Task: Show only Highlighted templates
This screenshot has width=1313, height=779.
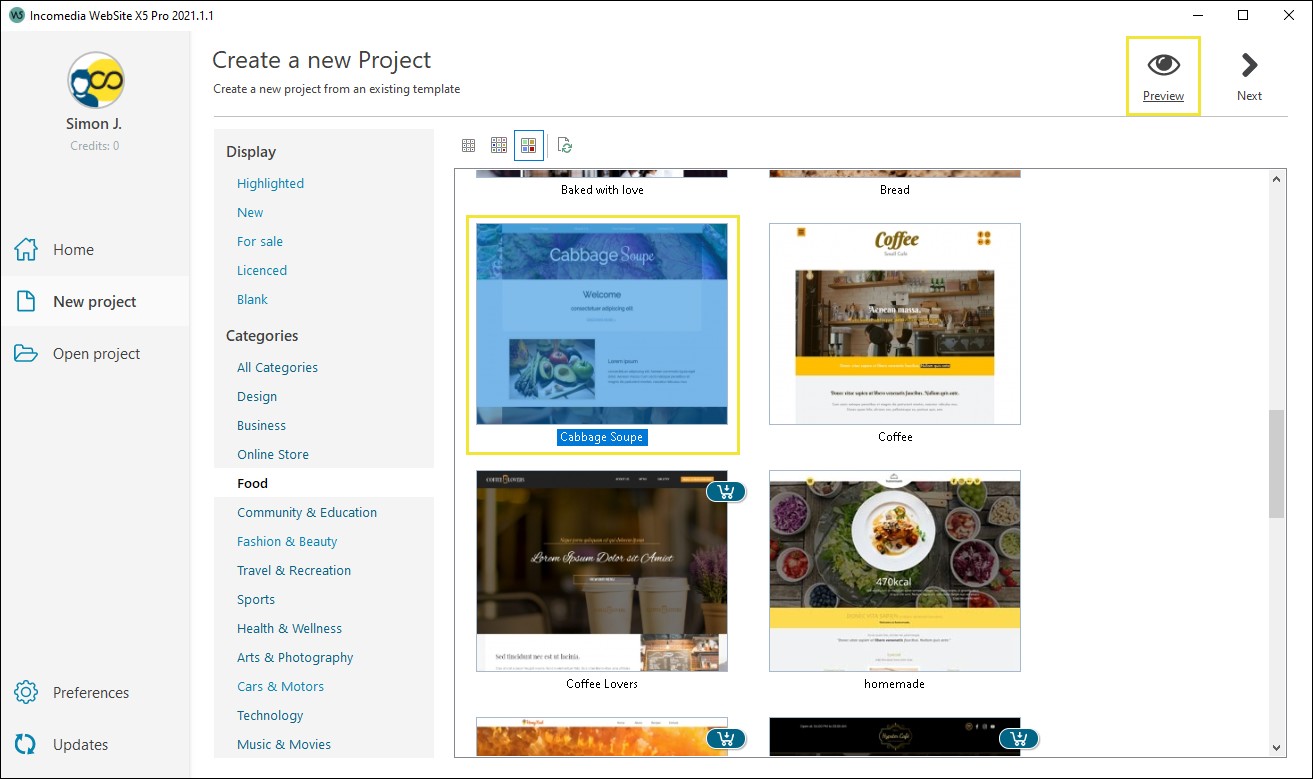Action: (269, 183)
